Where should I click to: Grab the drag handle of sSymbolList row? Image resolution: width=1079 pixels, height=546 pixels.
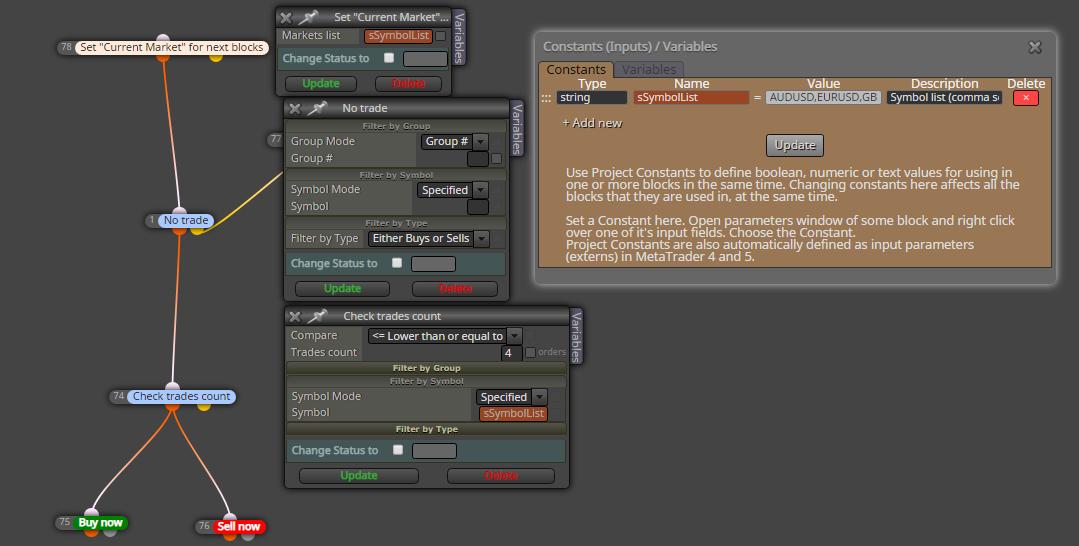pyautogui.click(x=546, y=98)
